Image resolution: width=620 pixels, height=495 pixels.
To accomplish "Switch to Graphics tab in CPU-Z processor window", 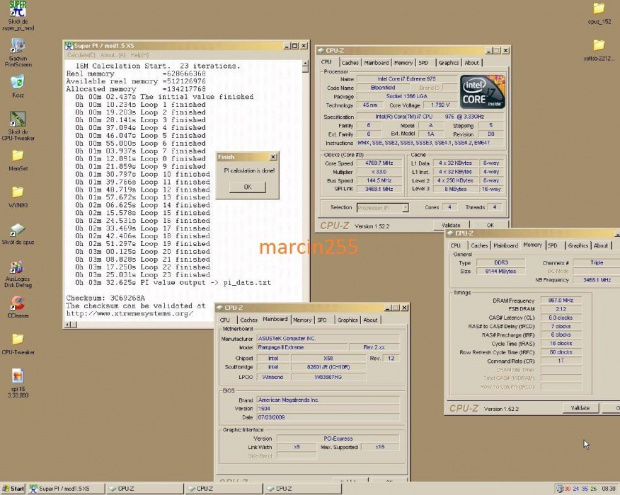I will pos(449,62).
